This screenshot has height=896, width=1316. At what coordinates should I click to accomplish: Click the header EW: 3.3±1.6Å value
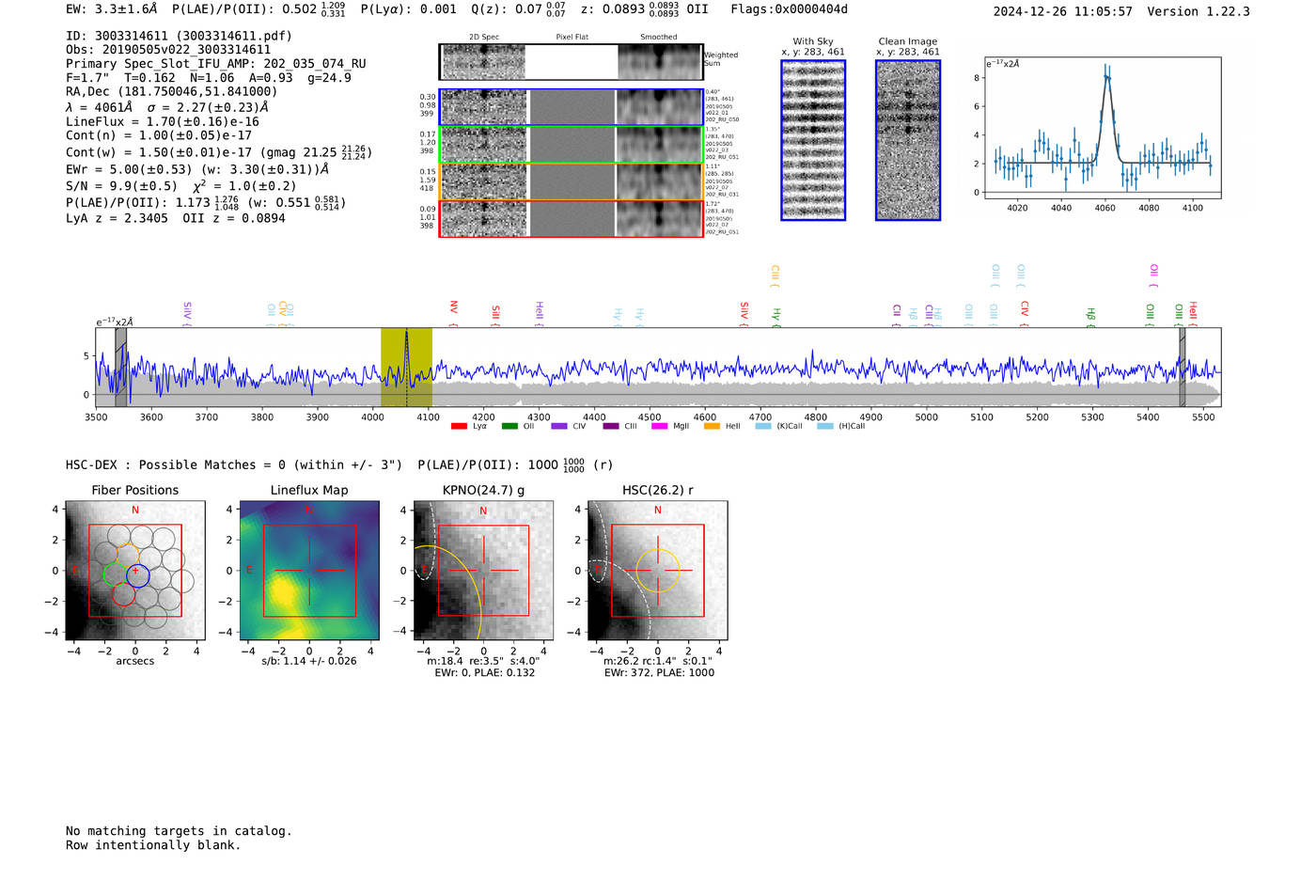coord(112,9)
